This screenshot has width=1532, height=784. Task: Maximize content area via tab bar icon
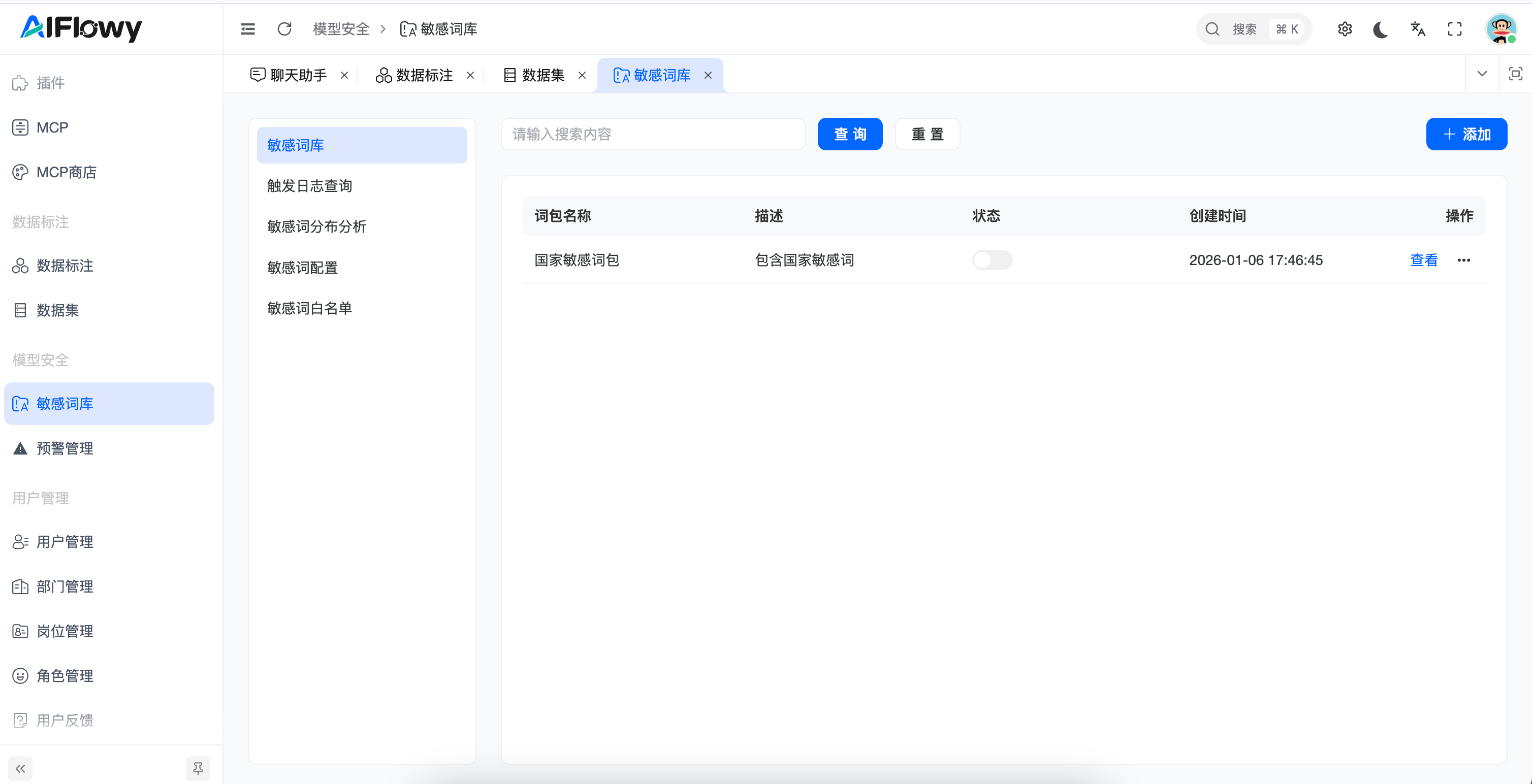[1515, 74]
